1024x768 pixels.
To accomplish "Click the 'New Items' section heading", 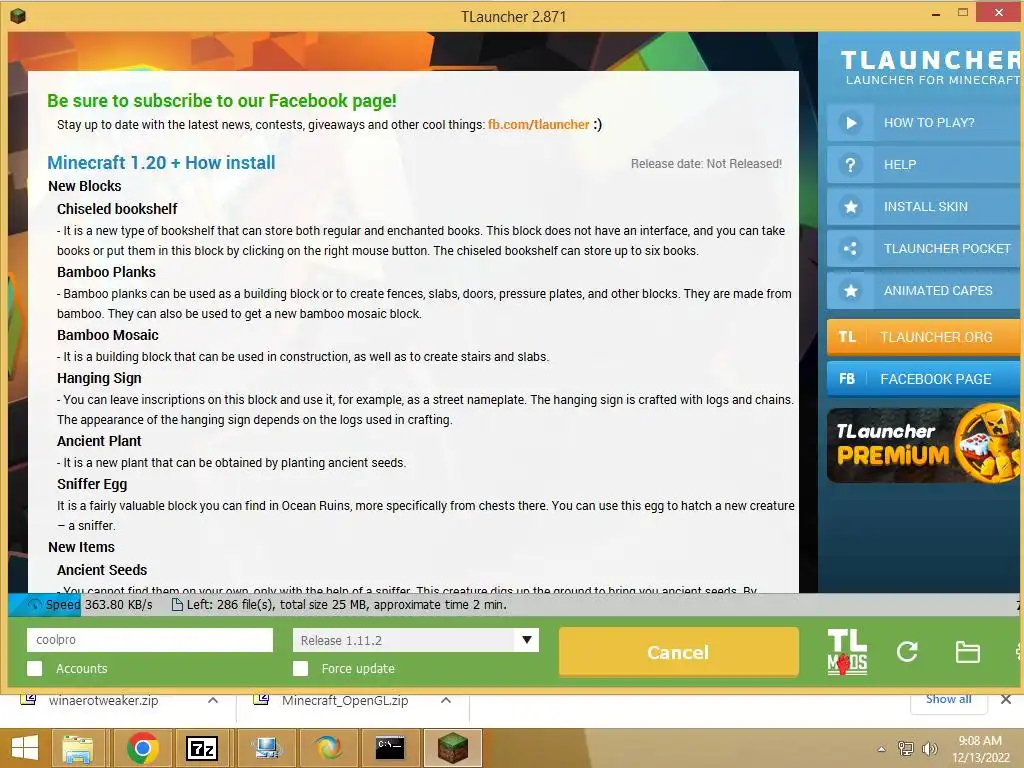I will [x=82, y=547].
